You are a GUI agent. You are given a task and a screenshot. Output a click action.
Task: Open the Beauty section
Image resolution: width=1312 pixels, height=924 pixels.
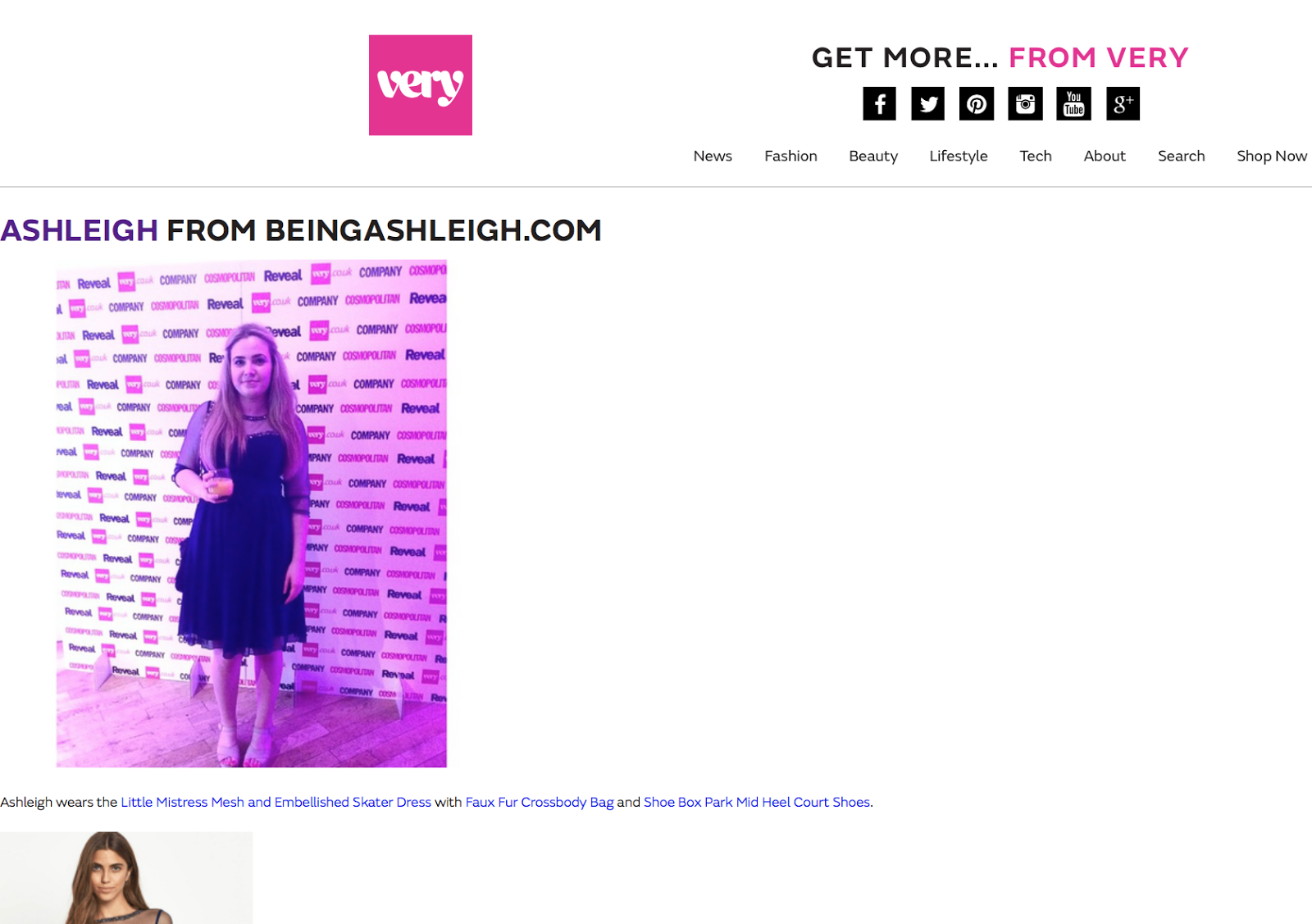pos(873,156)
